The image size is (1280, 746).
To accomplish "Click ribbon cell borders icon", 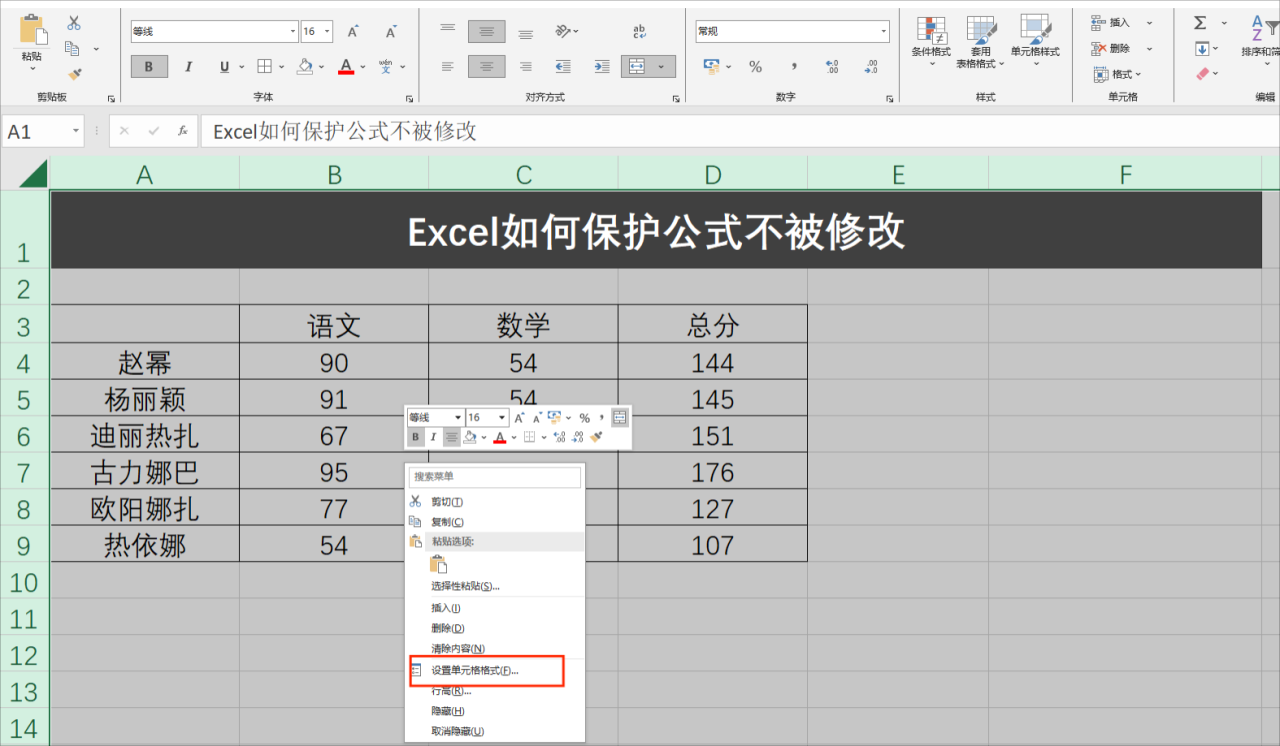I will click(264, 67).
